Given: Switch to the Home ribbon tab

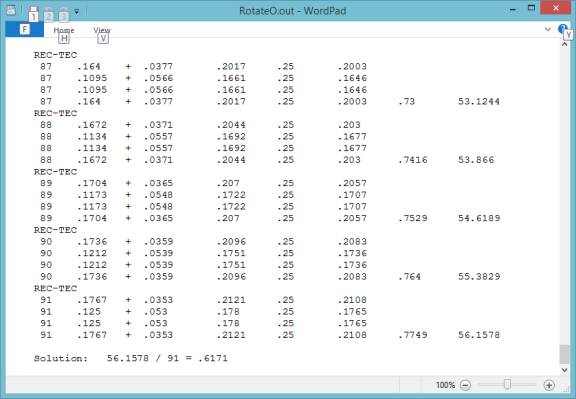Looking at the screenshot, I should point(64,30).
